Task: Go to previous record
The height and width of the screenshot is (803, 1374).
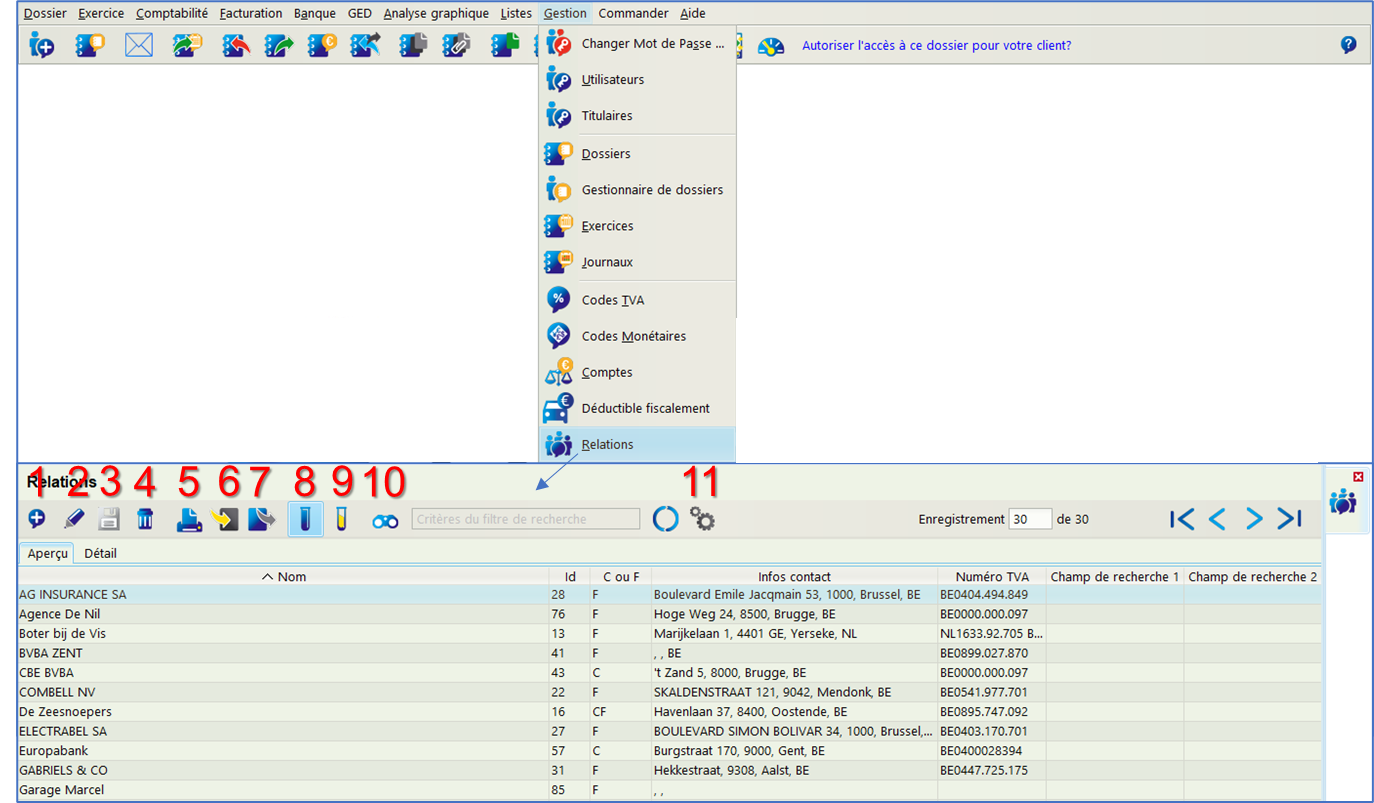Action: (x=1217, y=519)
